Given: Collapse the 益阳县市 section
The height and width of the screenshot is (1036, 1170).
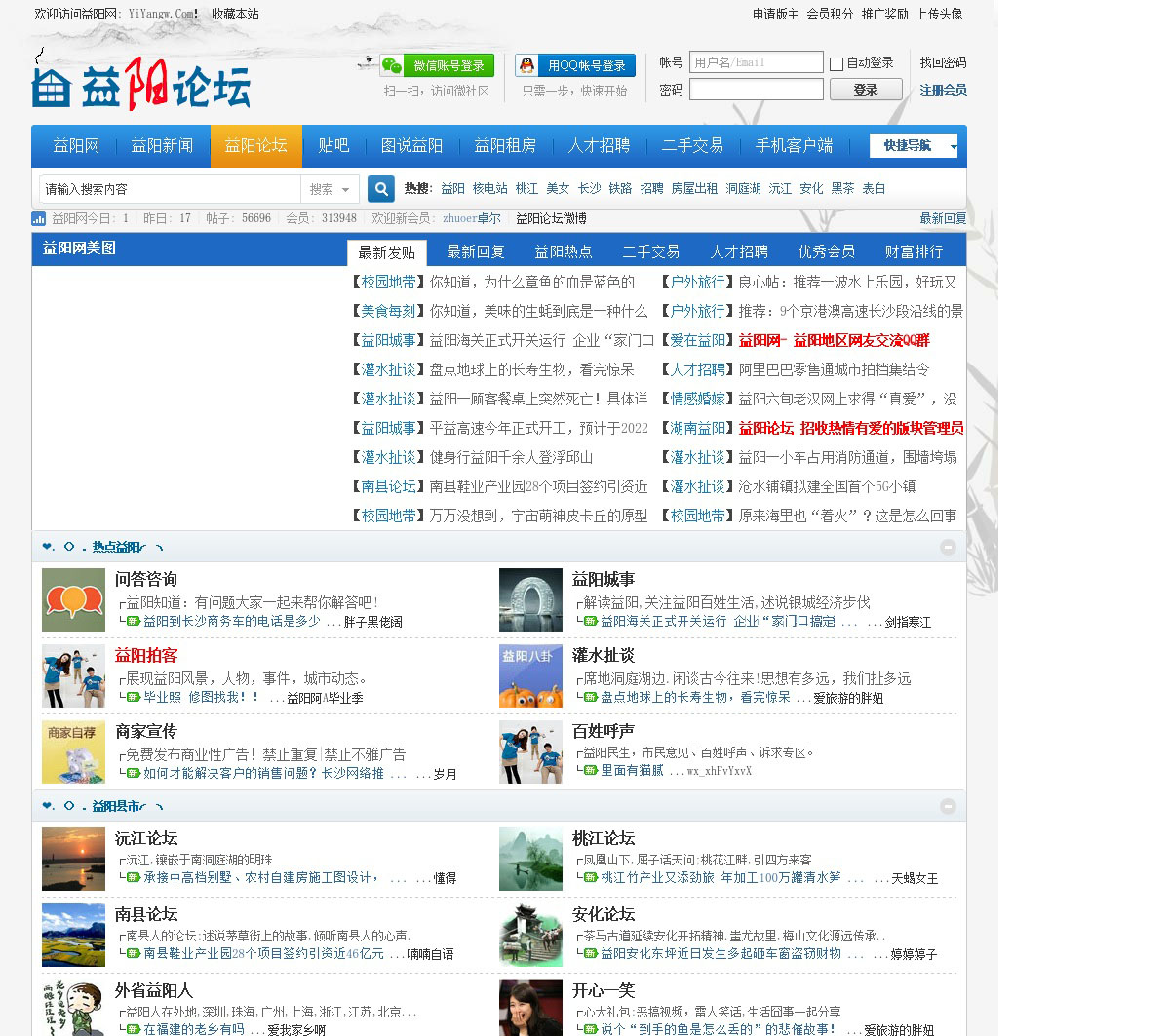Looking at the screenshot, I should click(948, 806).
